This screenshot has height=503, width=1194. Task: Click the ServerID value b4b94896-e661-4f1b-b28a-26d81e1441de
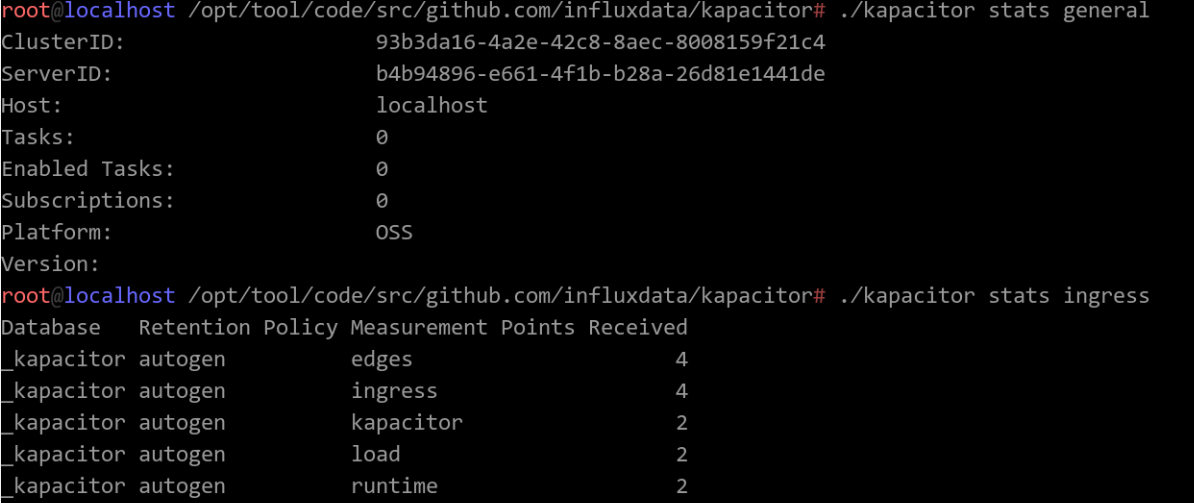tap(600, 74)
